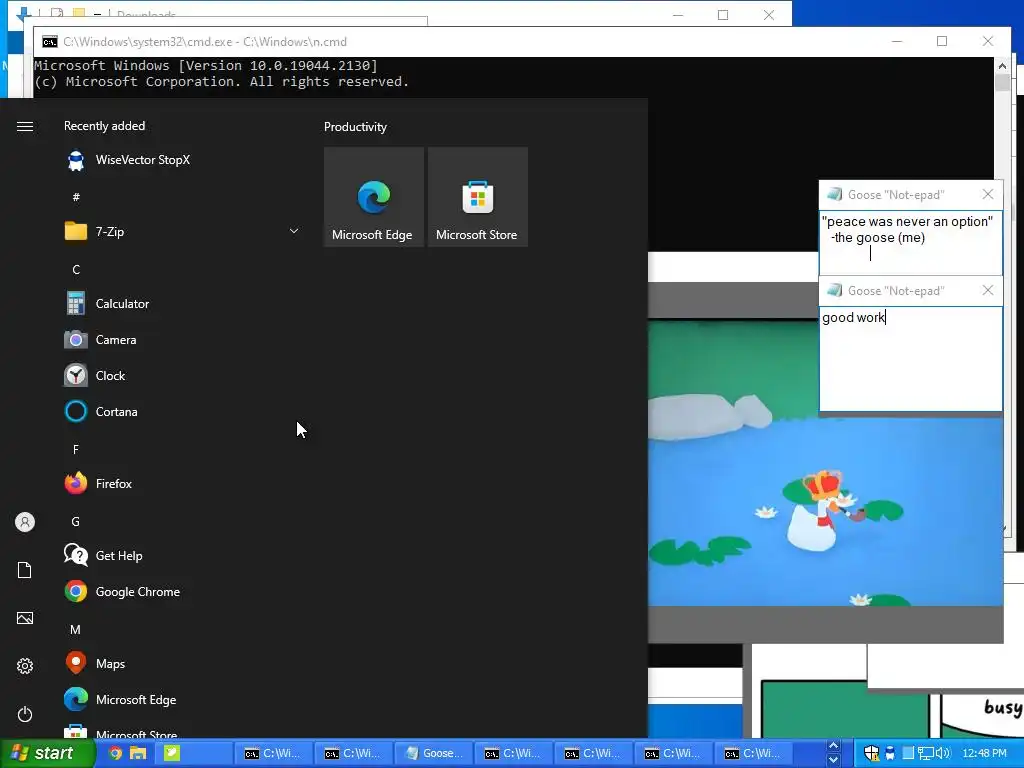Click the Microsoft Store Productivity tile
The height and width of the screenshot is (768, 1024).
pos(477,197)
